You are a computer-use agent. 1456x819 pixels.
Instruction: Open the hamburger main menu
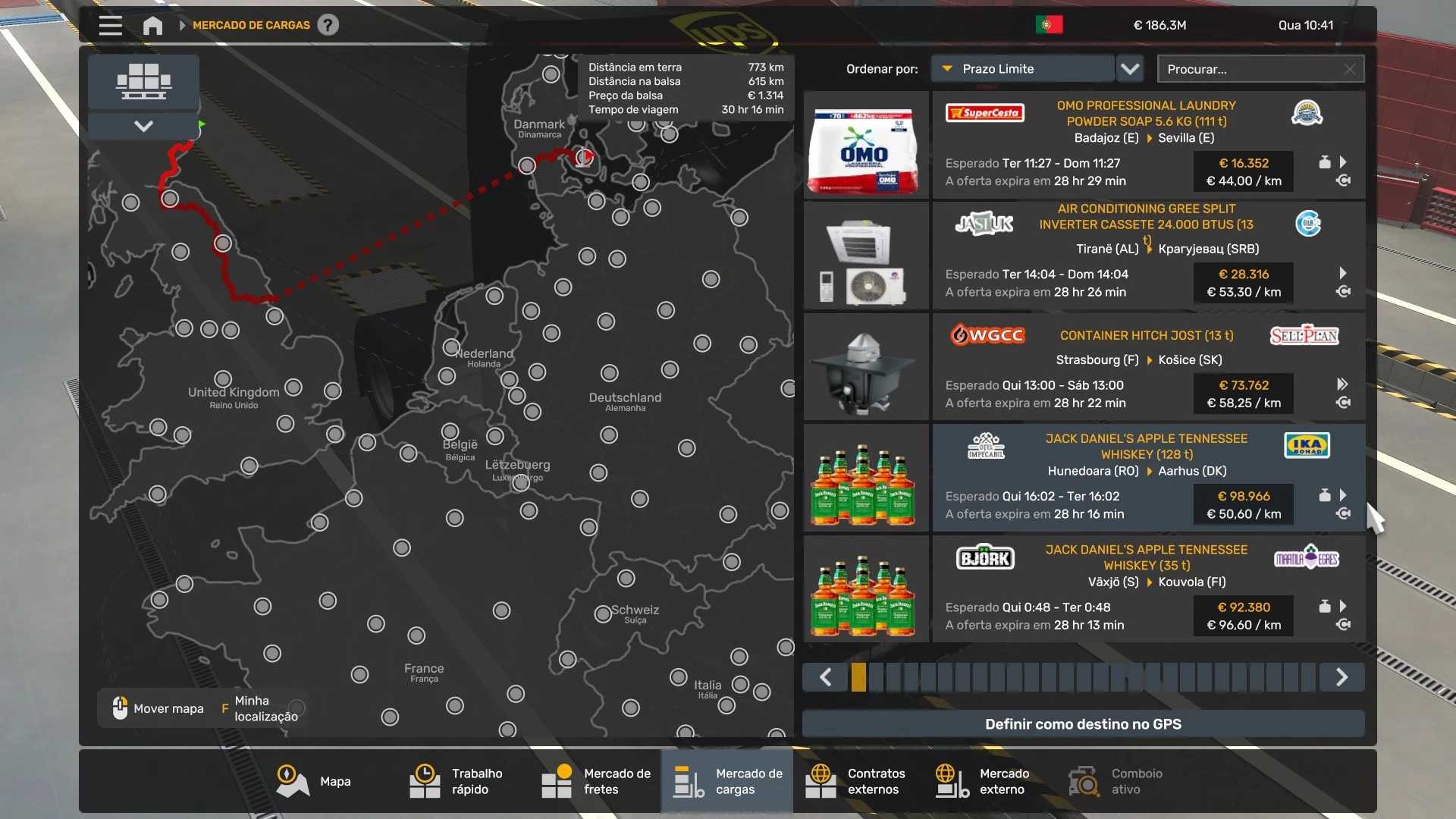(110, 25)
